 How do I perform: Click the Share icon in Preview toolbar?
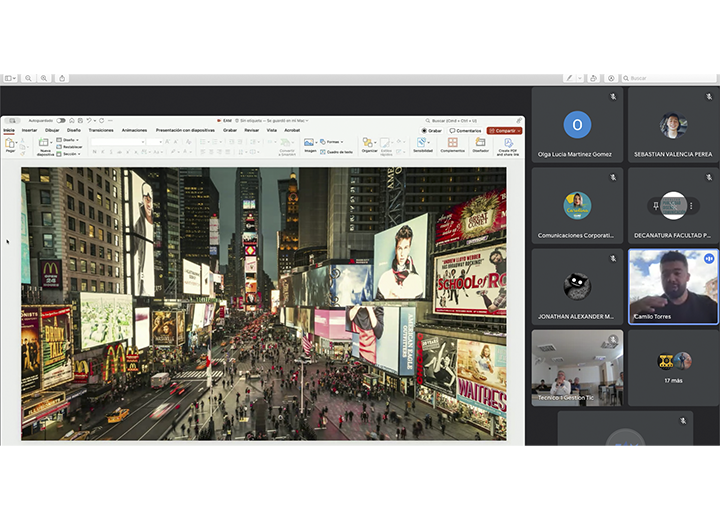pos(62,79)
